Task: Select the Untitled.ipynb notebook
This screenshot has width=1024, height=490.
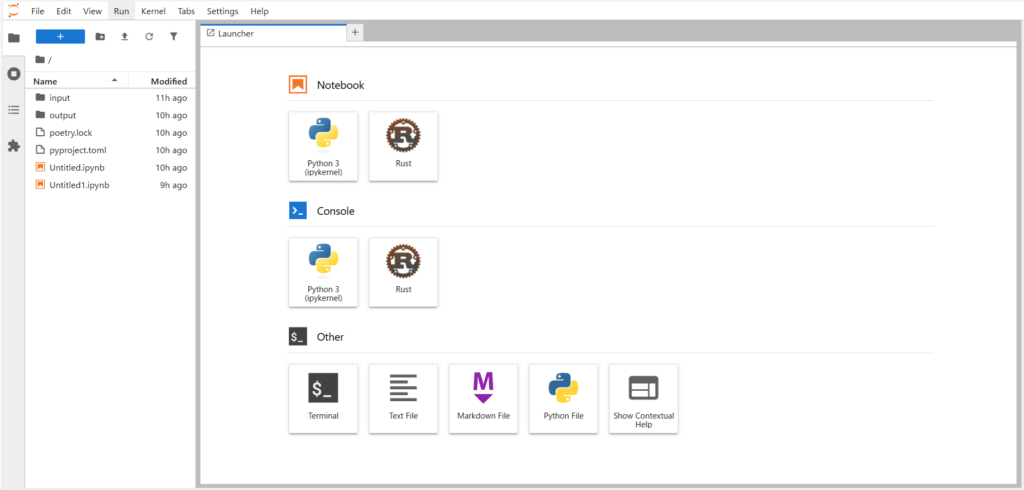Action: point(110,167)
